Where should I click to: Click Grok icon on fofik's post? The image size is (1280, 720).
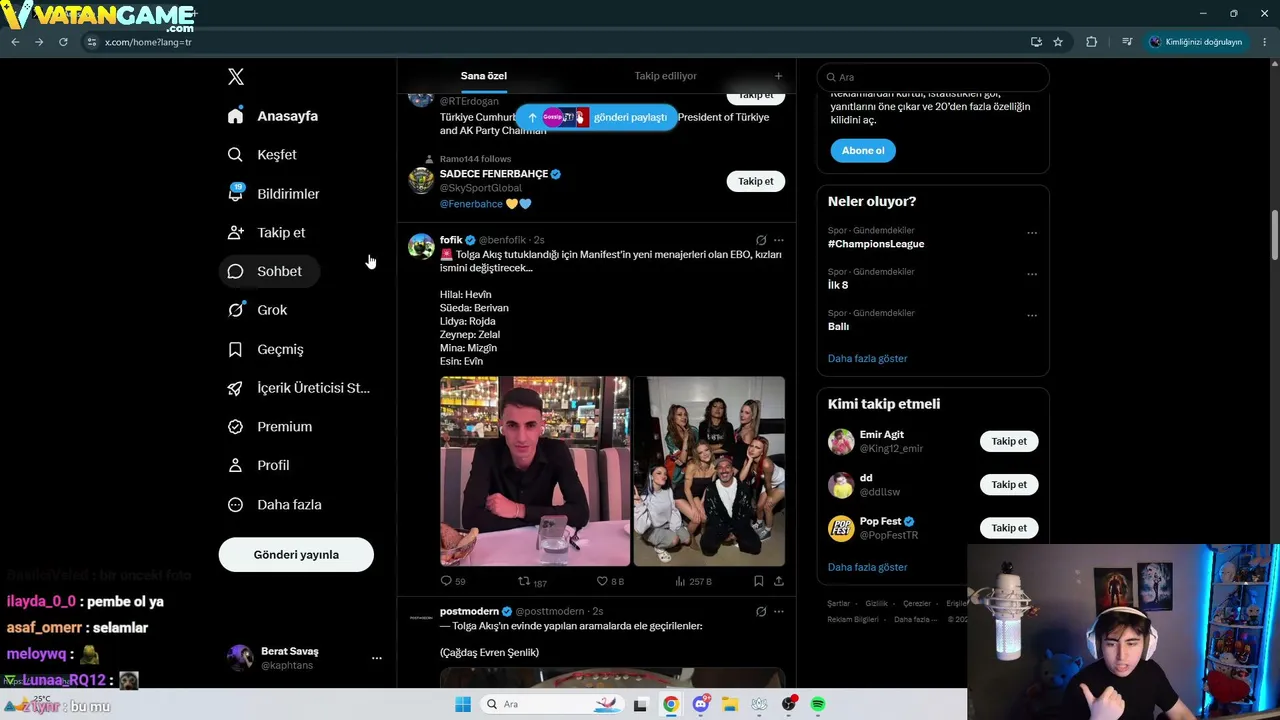(761, 240)
